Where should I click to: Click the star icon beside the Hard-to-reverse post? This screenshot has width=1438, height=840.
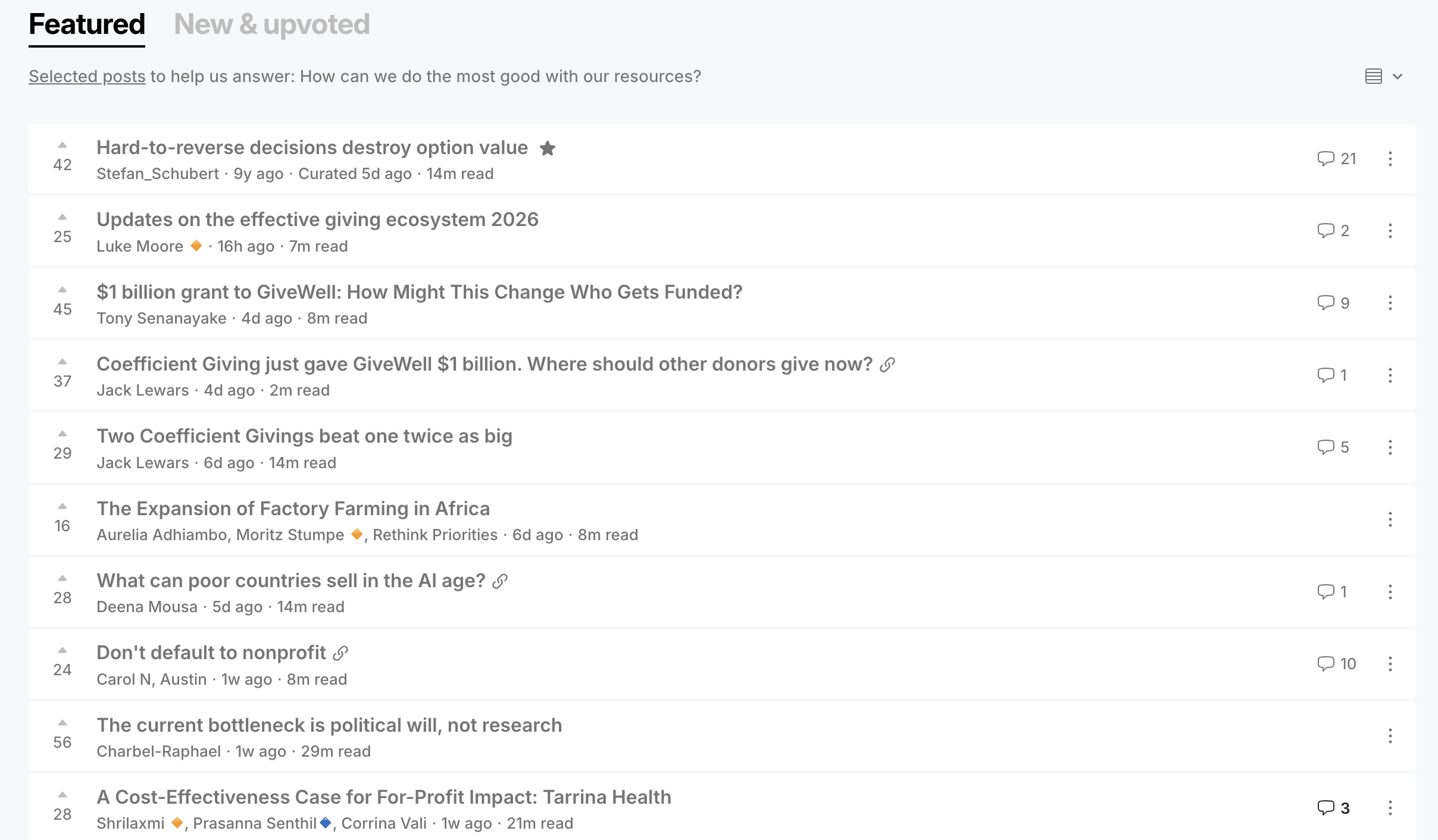pyautogui.click(x=548, y=148)
